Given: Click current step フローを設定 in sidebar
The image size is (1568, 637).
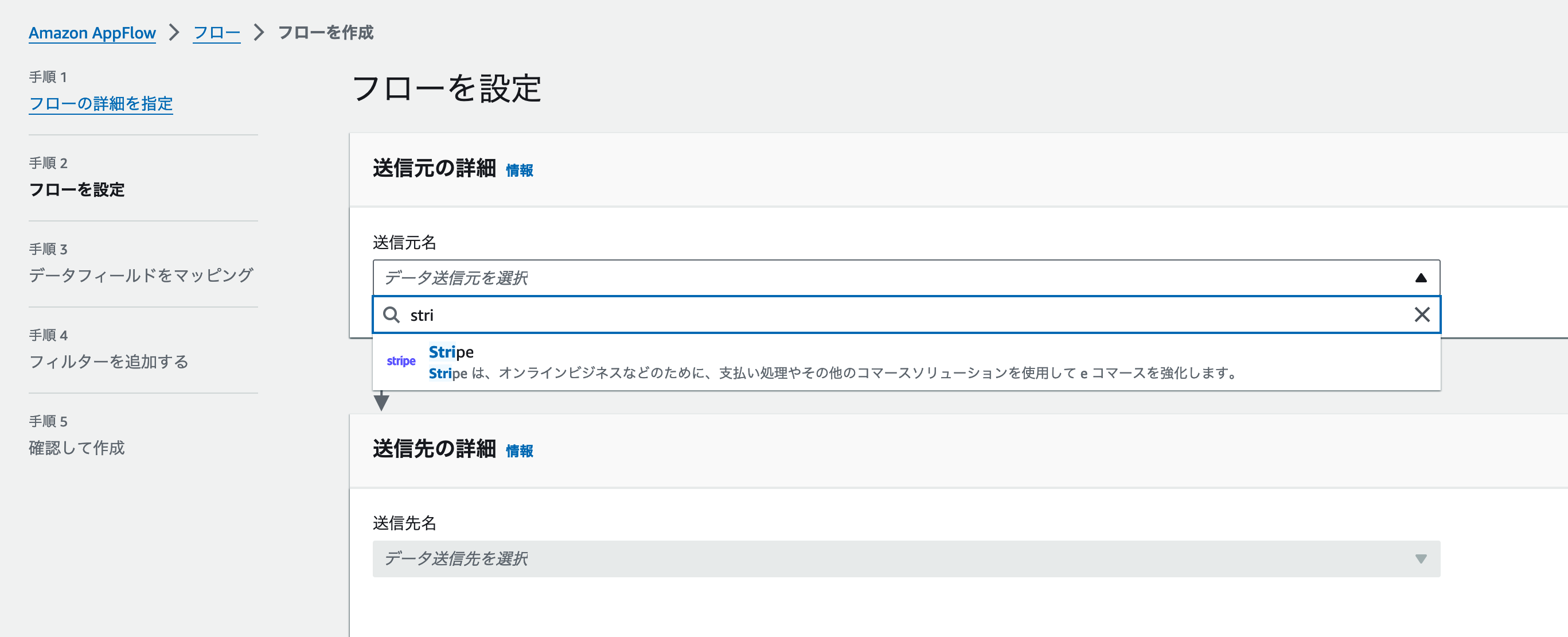Looking at the screenshot, I should pyautogui.click(x=77, y=190).
